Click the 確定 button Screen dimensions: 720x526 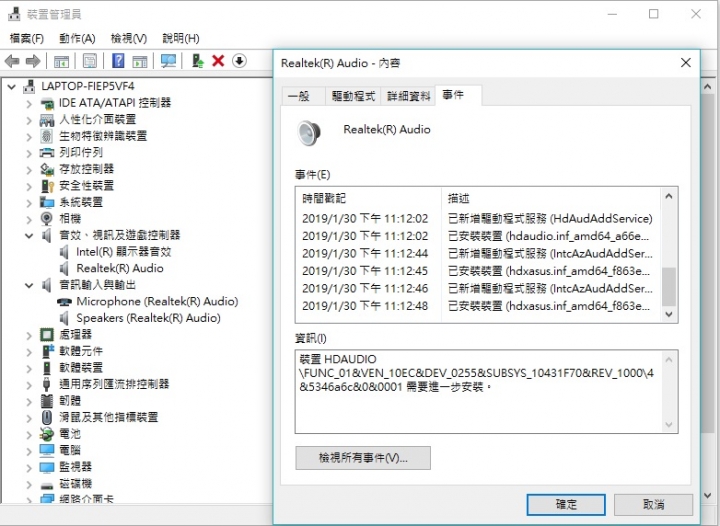point(566,504)
